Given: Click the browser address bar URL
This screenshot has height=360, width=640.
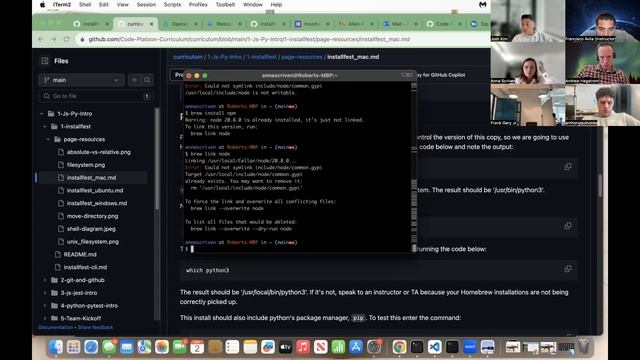Looking at the screenshot, I should click(249, 39).
